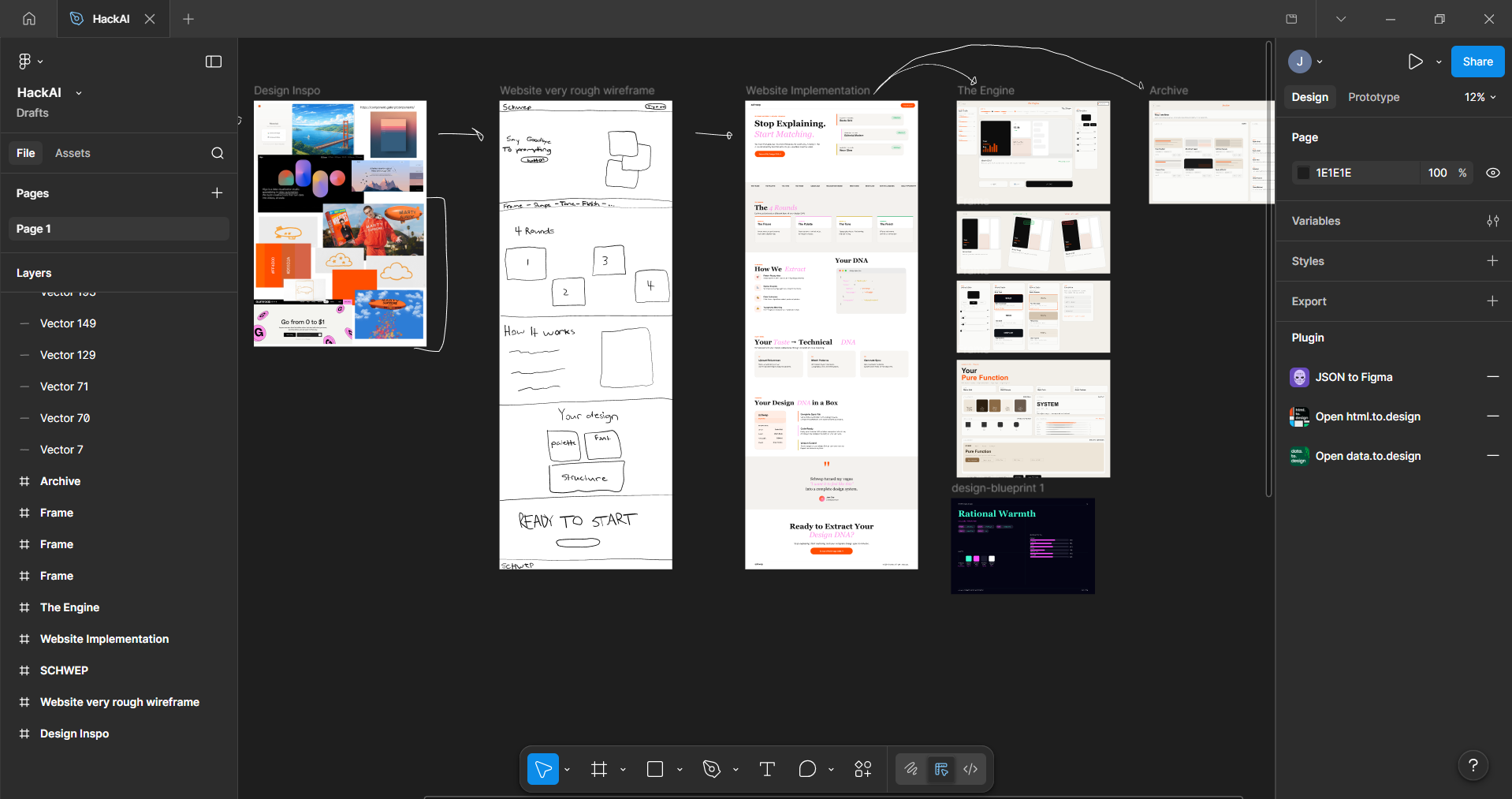Open the Variables settings icon
1512x799 pixels.
1492,221
